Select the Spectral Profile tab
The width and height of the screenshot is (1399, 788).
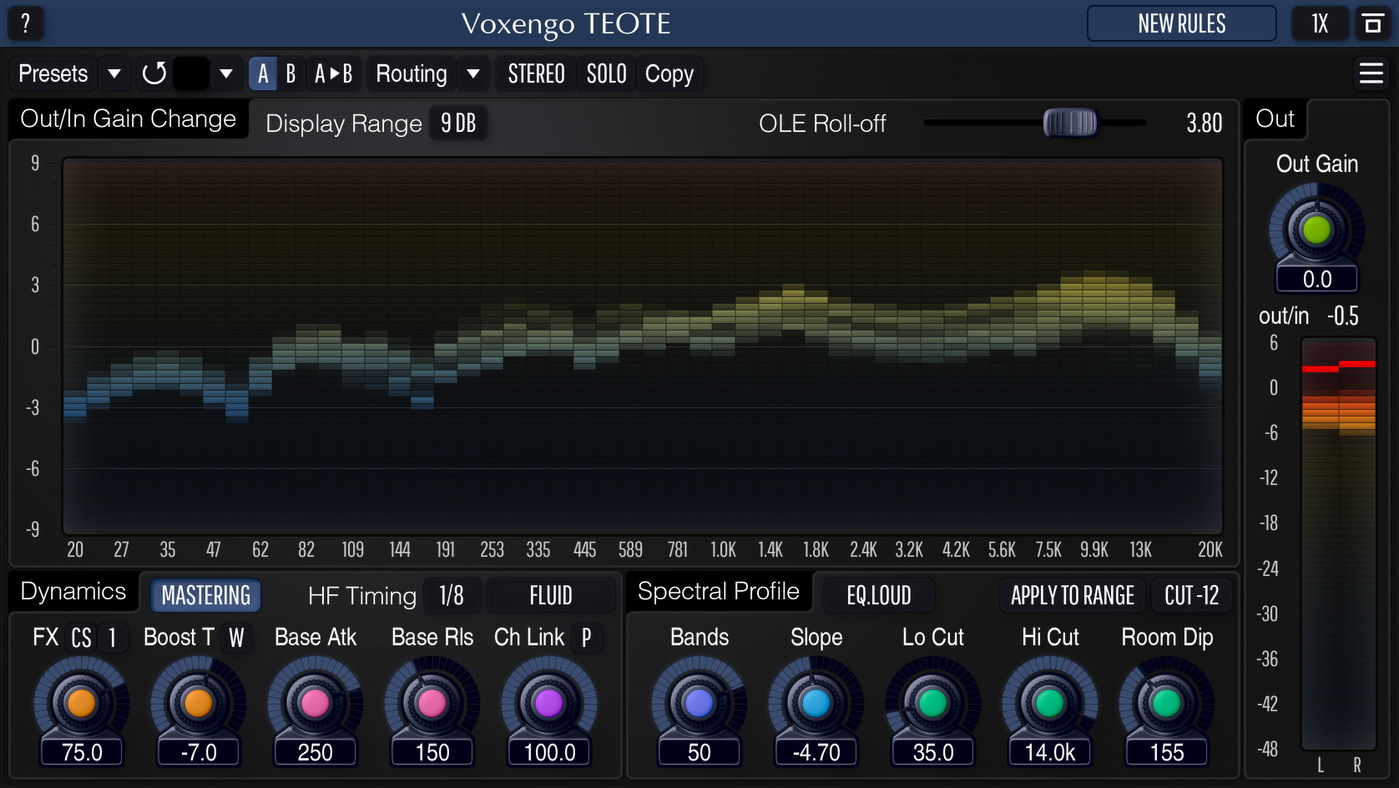point(718,591)
